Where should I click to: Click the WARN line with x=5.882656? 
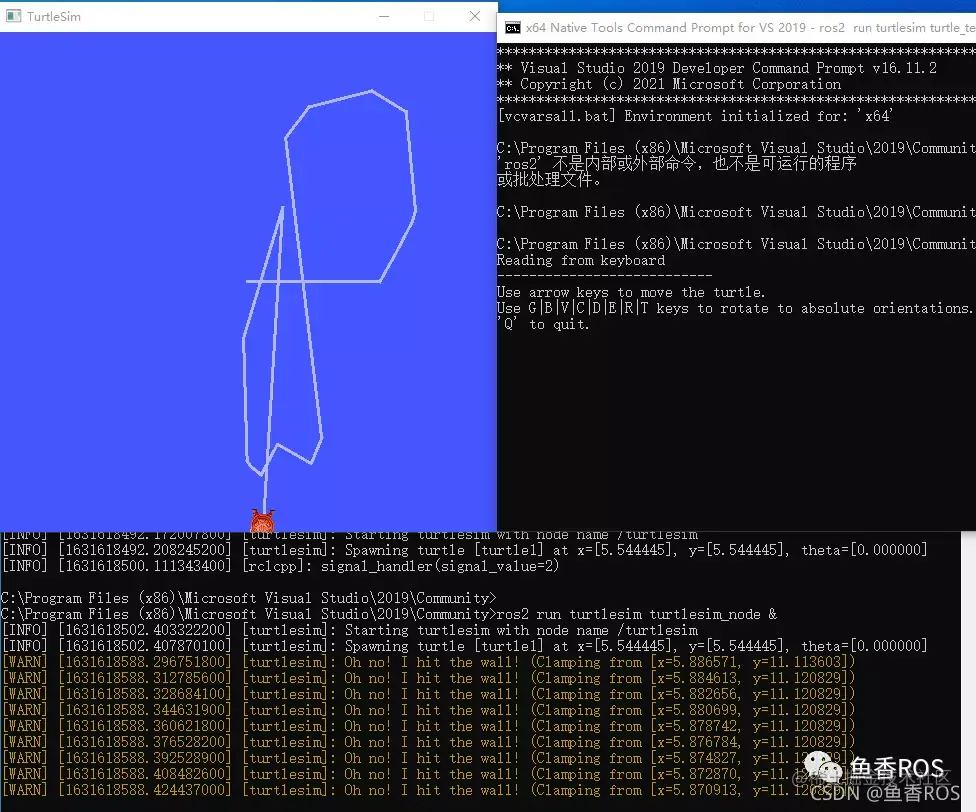coord(428,694)
